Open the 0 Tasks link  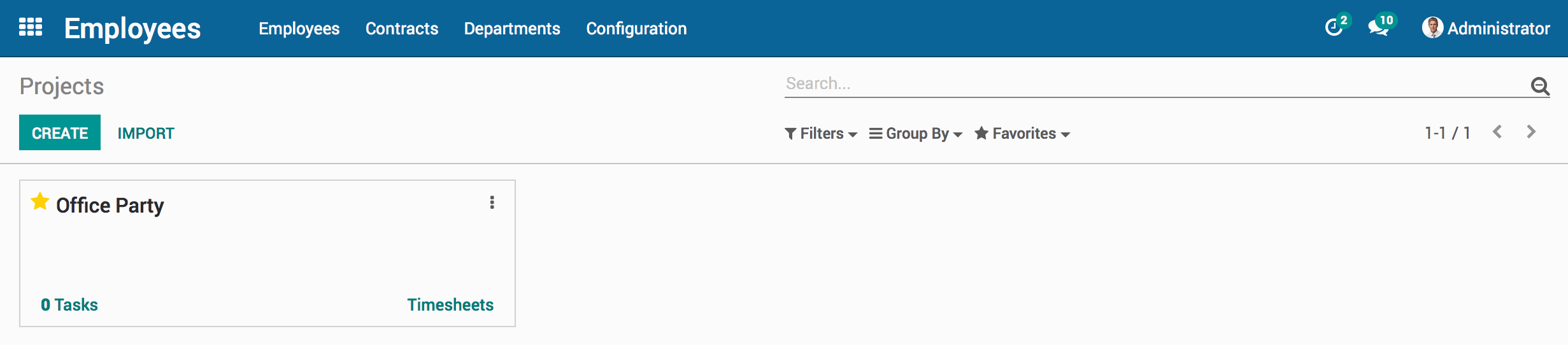pyautogui.click(x=69, y=305)
